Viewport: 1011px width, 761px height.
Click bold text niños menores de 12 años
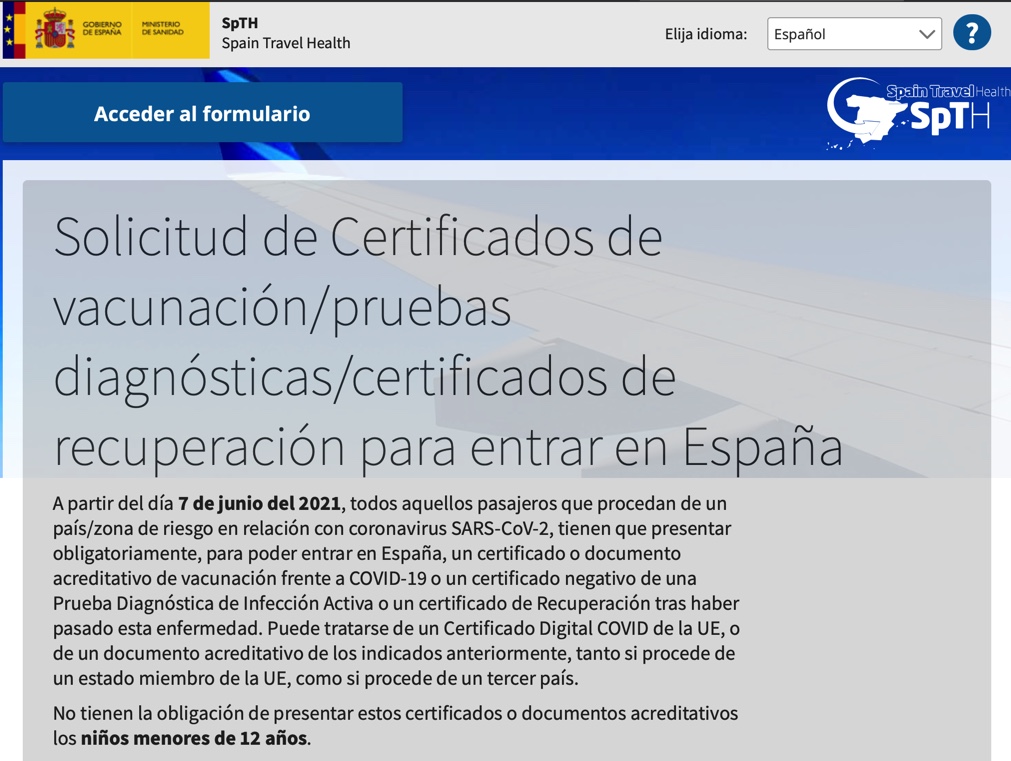point(194,739)
